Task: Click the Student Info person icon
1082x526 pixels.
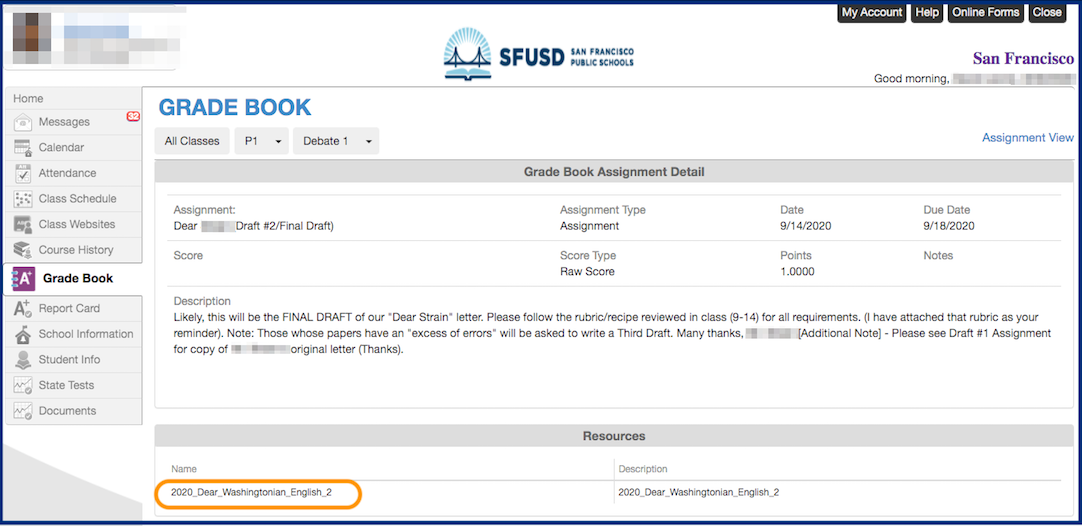Action: [22, 360]
